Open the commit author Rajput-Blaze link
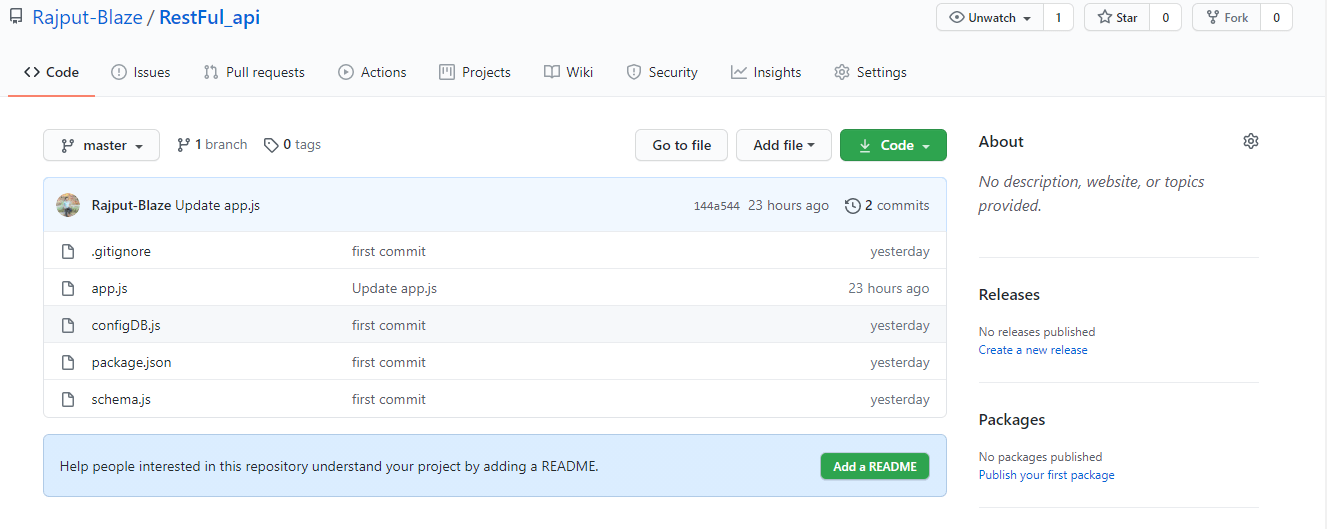 131,205
